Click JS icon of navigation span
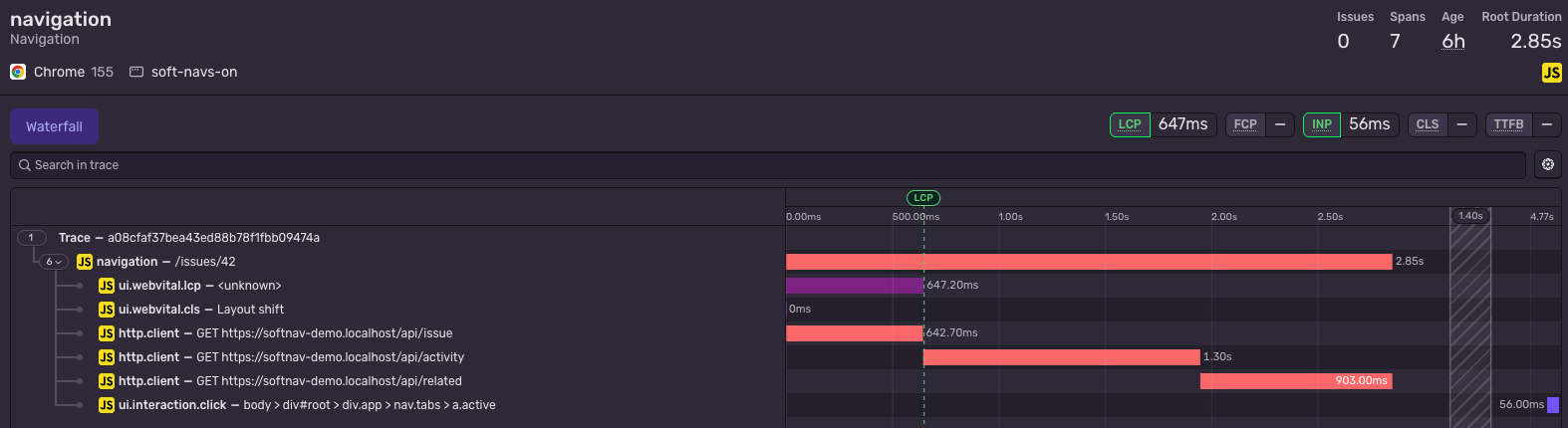The image size is (1568, 428). pos(85,262)
